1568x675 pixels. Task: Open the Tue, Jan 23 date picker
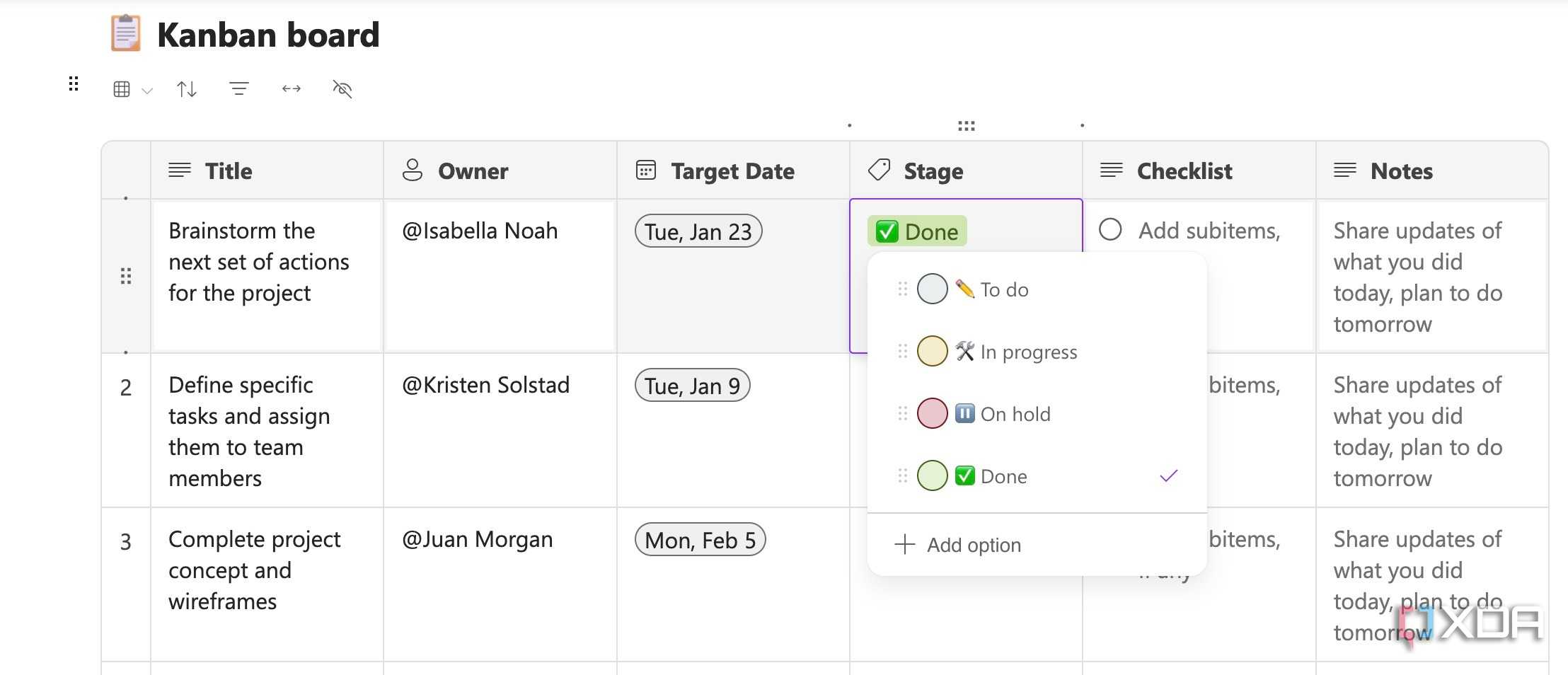[698, 231]
